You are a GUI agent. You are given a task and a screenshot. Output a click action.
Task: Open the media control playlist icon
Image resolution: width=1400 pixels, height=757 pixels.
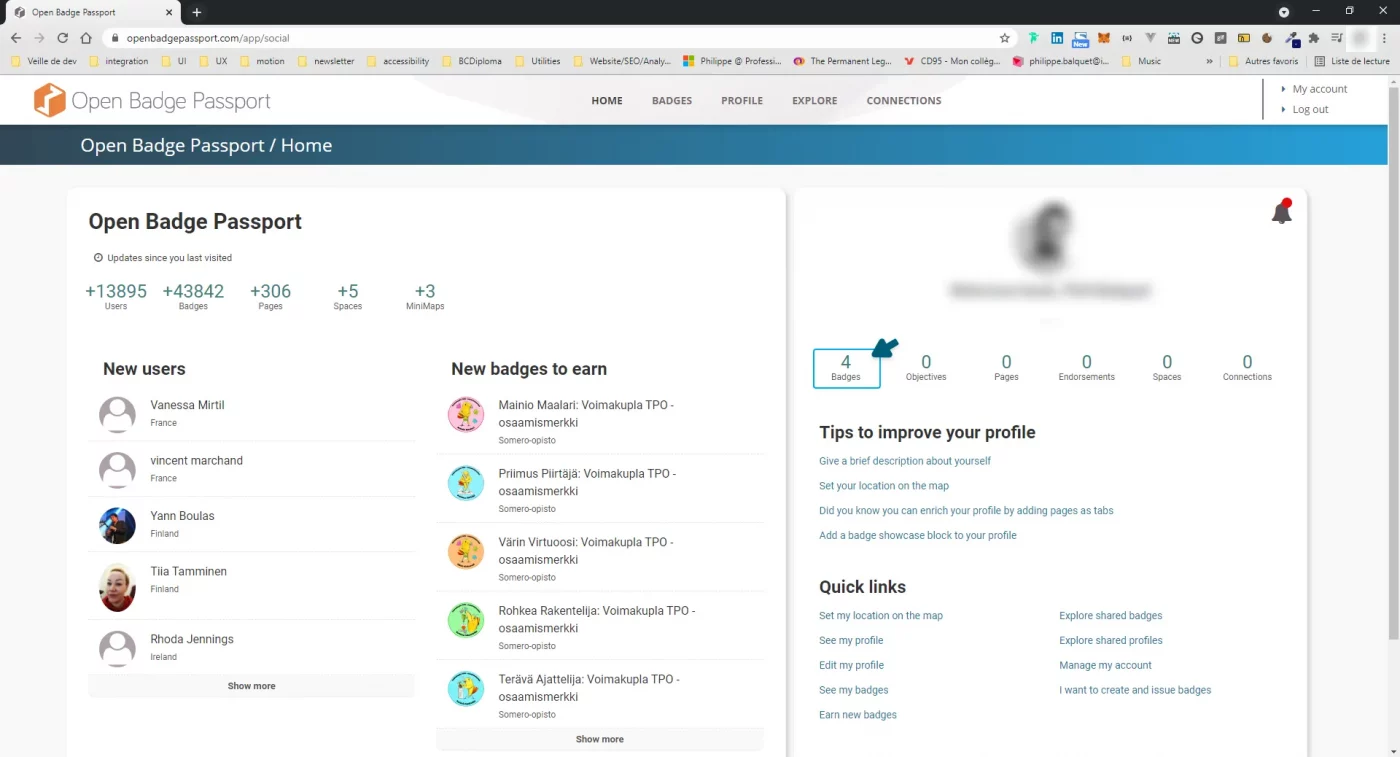1337,38
